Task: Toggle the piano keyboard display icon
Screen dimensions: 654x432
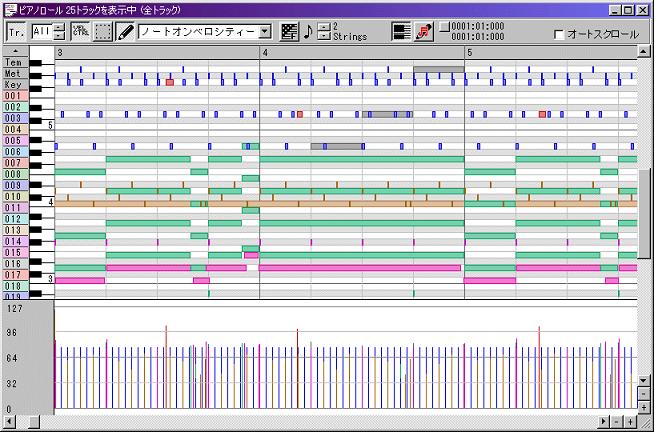Action: point(400,32)
